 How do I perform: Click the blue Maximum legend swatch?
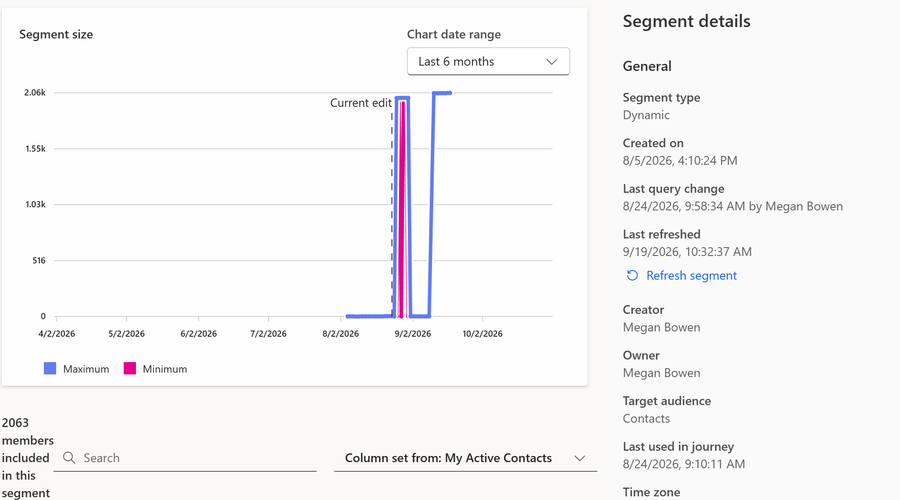click(50, 369)
